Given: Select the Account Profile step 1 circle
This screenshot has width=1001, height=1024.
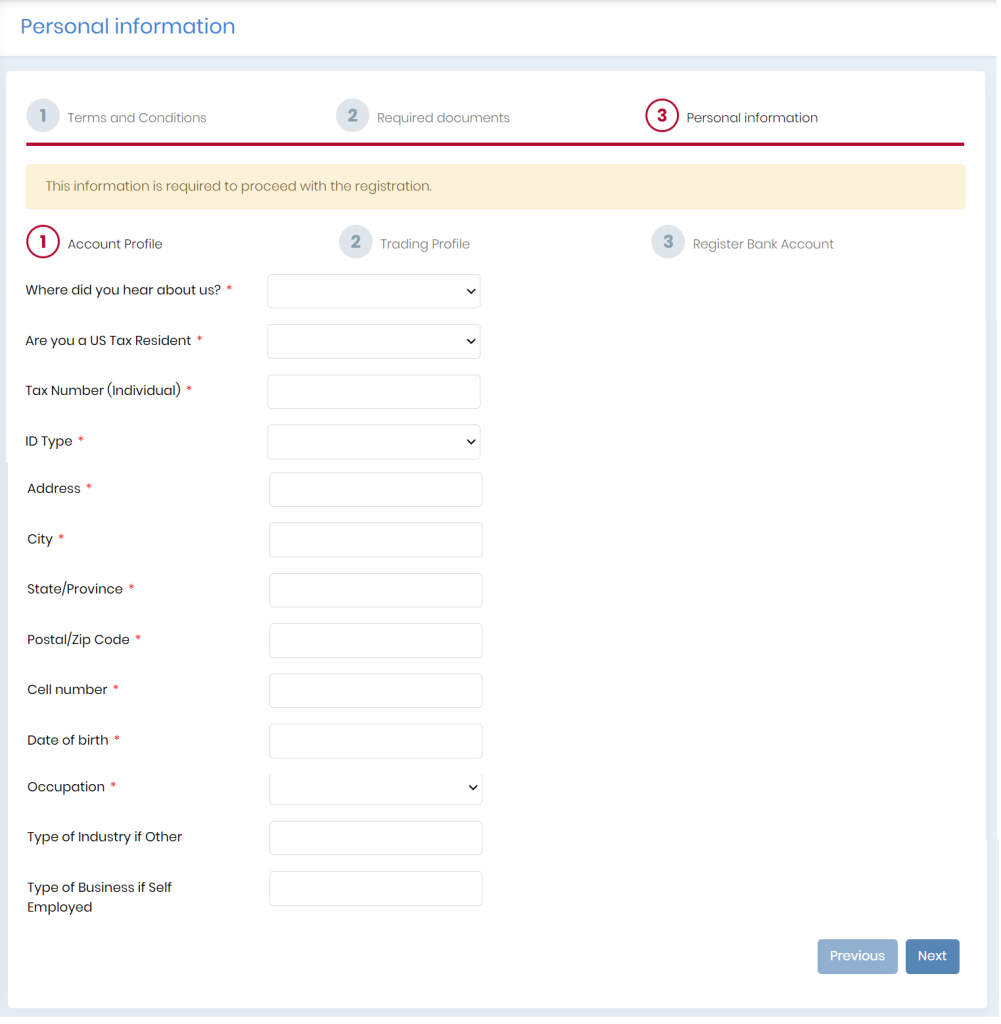Looking at the screenshot, I should (x=43, y=243).
